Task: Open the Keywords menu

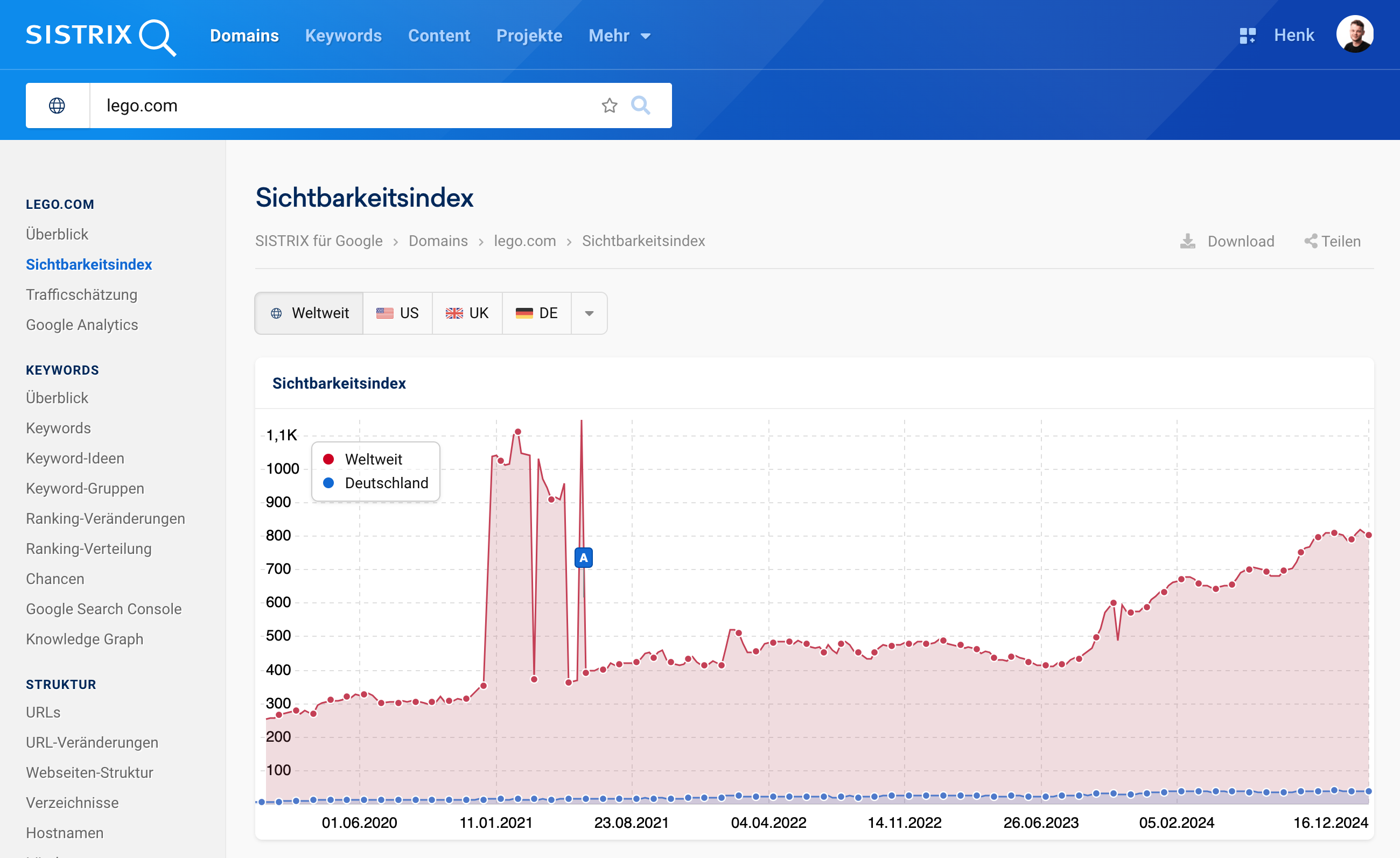Action: [343, 36]
